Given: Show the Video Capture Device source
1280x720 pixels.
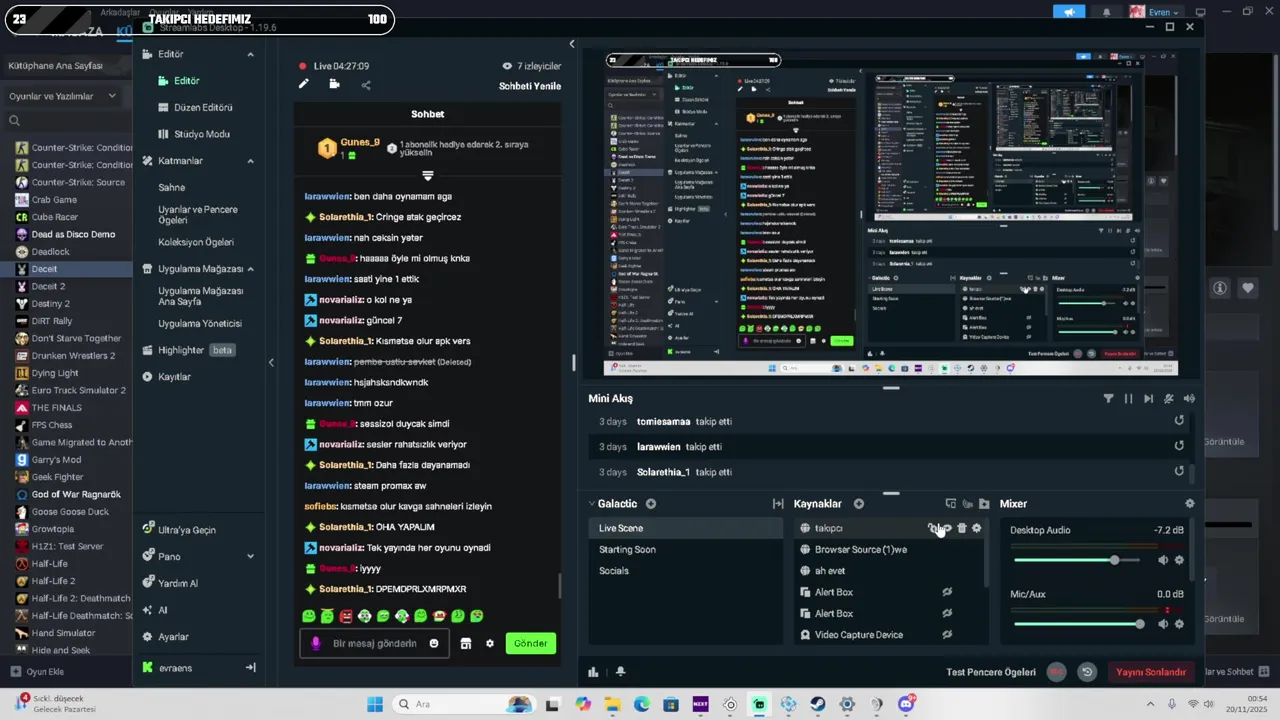Looking at the screenshot, I should [947, 634].
